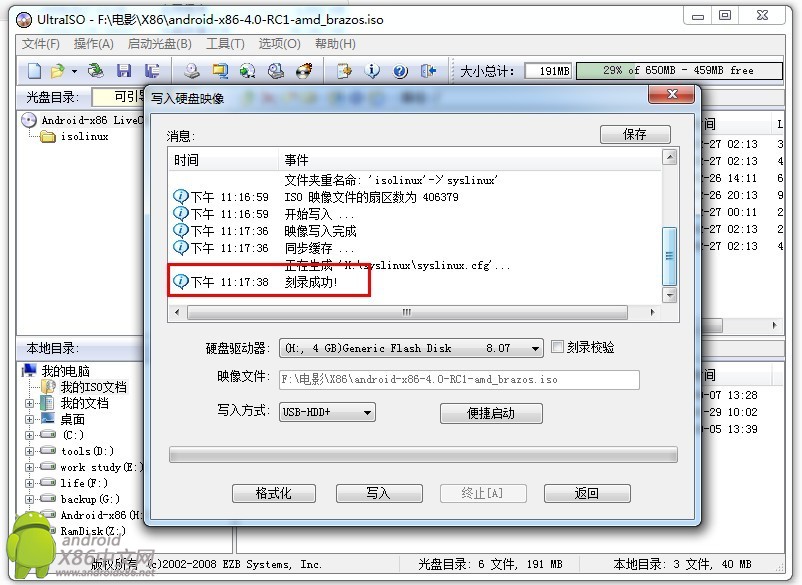Select Android-x86 LiveCD disc icon in image tree
The width and height of the screenshot is (802, 585).
29,120
